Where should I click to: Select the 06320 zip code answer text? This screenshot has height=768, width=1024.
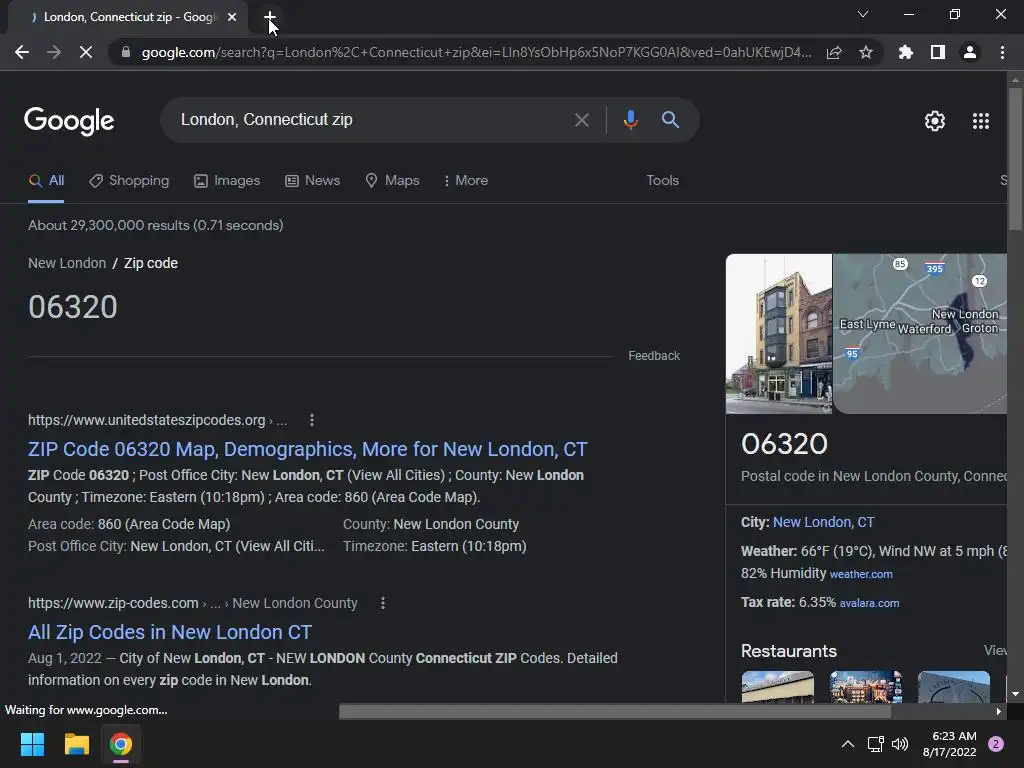(72, 308)
